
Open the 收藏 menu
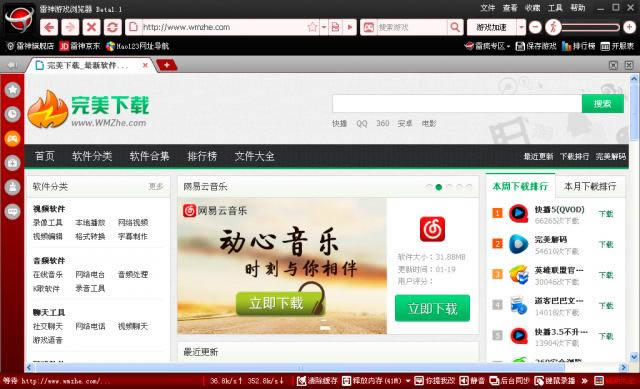pyautogui.click(x=532, y=8)
